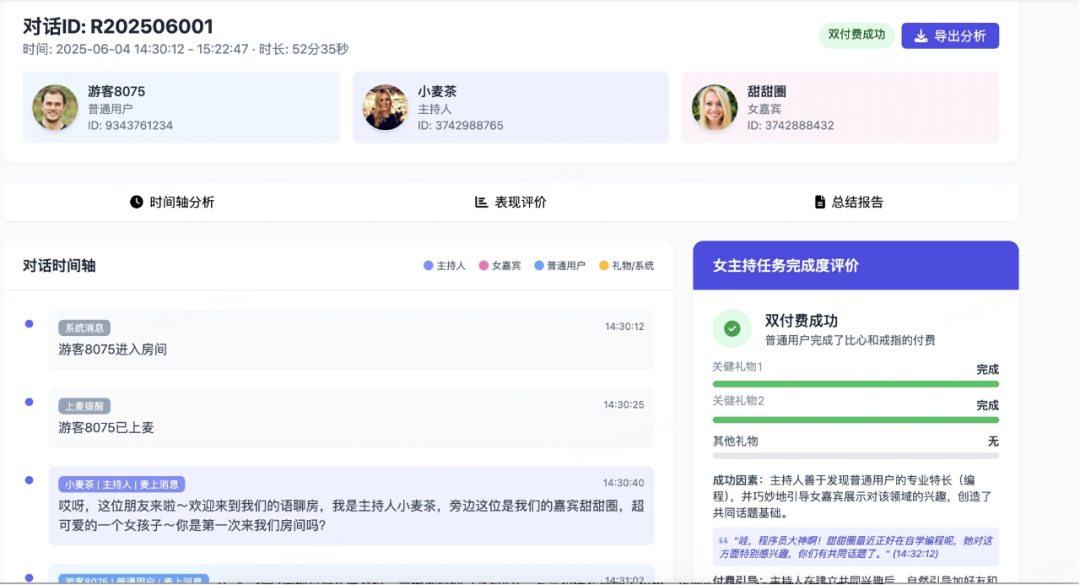Click the 对话时间轴 section title

point(59,265)
